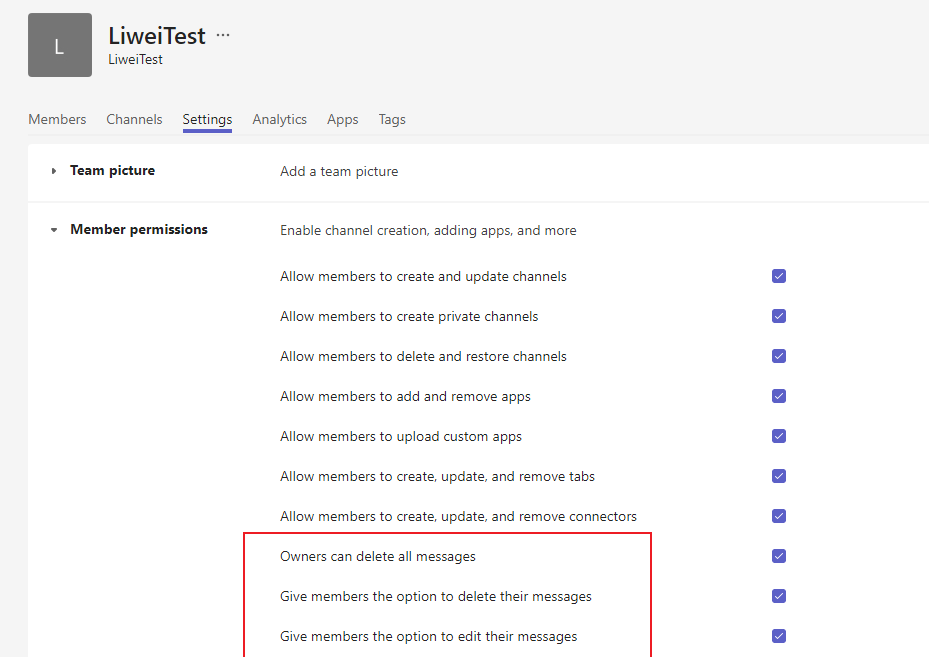Uncheck Owners can delete all messages
929x657 pixels.
coord(779,556)
